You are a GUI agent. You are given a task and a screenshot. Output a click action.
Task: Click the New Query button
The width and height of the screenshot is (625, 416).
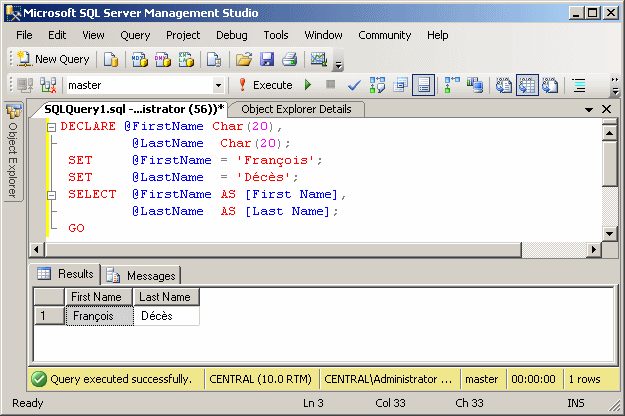pyautogui.click(x=53, y=59)
